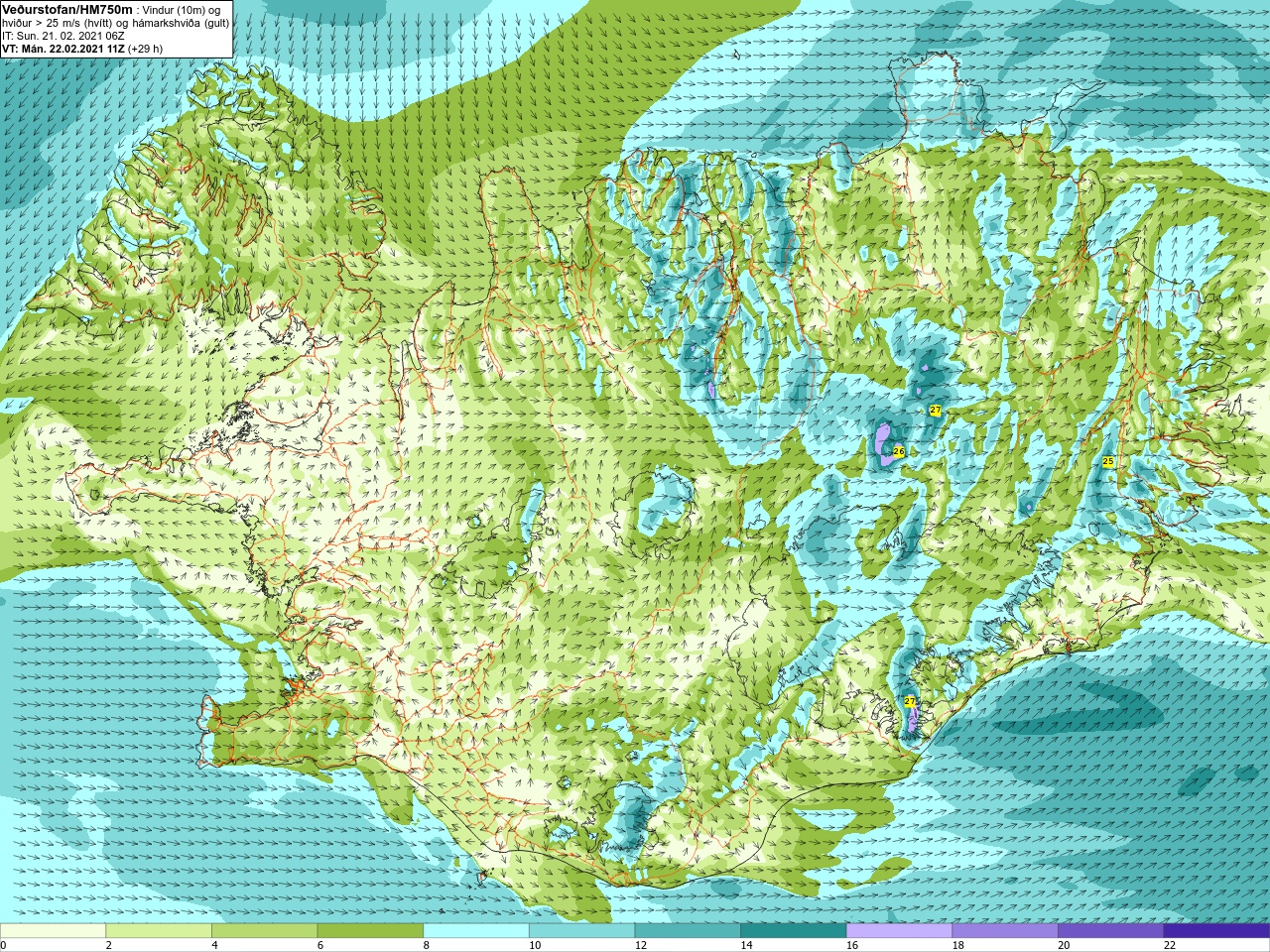Pick the 10–12 m/s turquoise legend swatch
Screen dimensions: 1270x952
[x=582, y=931]
